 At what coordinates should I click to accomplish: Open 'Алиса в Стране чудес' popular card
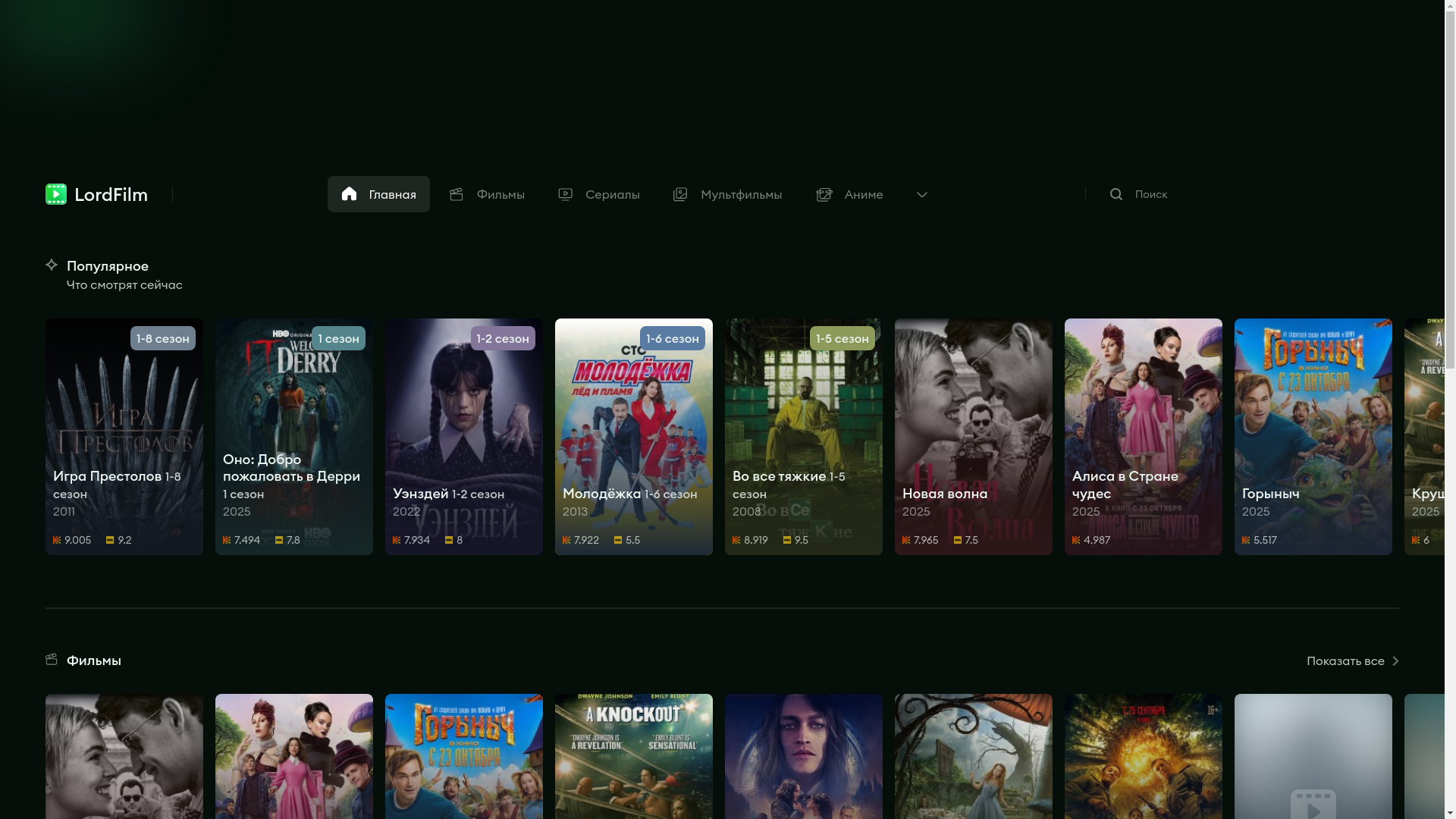[x=1144, y=437]
